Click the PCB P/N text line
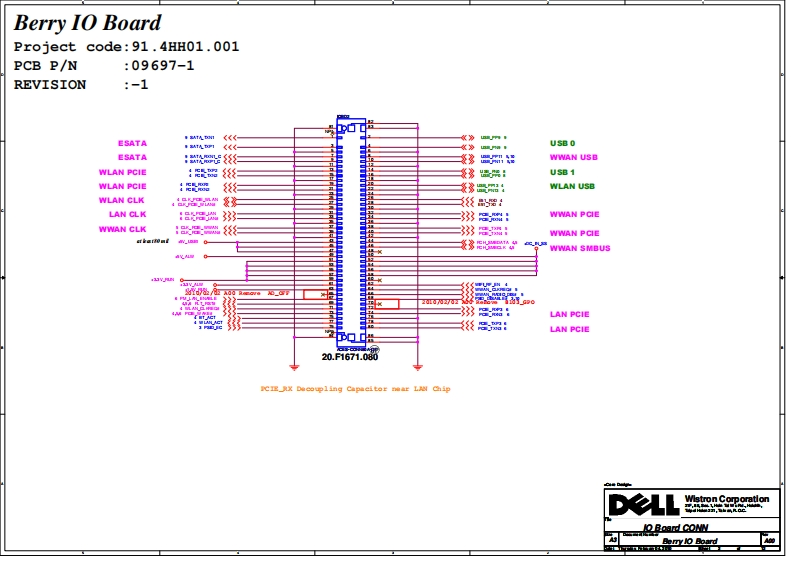Viewport: 793px width, 561px height. [x=104, y=66]
